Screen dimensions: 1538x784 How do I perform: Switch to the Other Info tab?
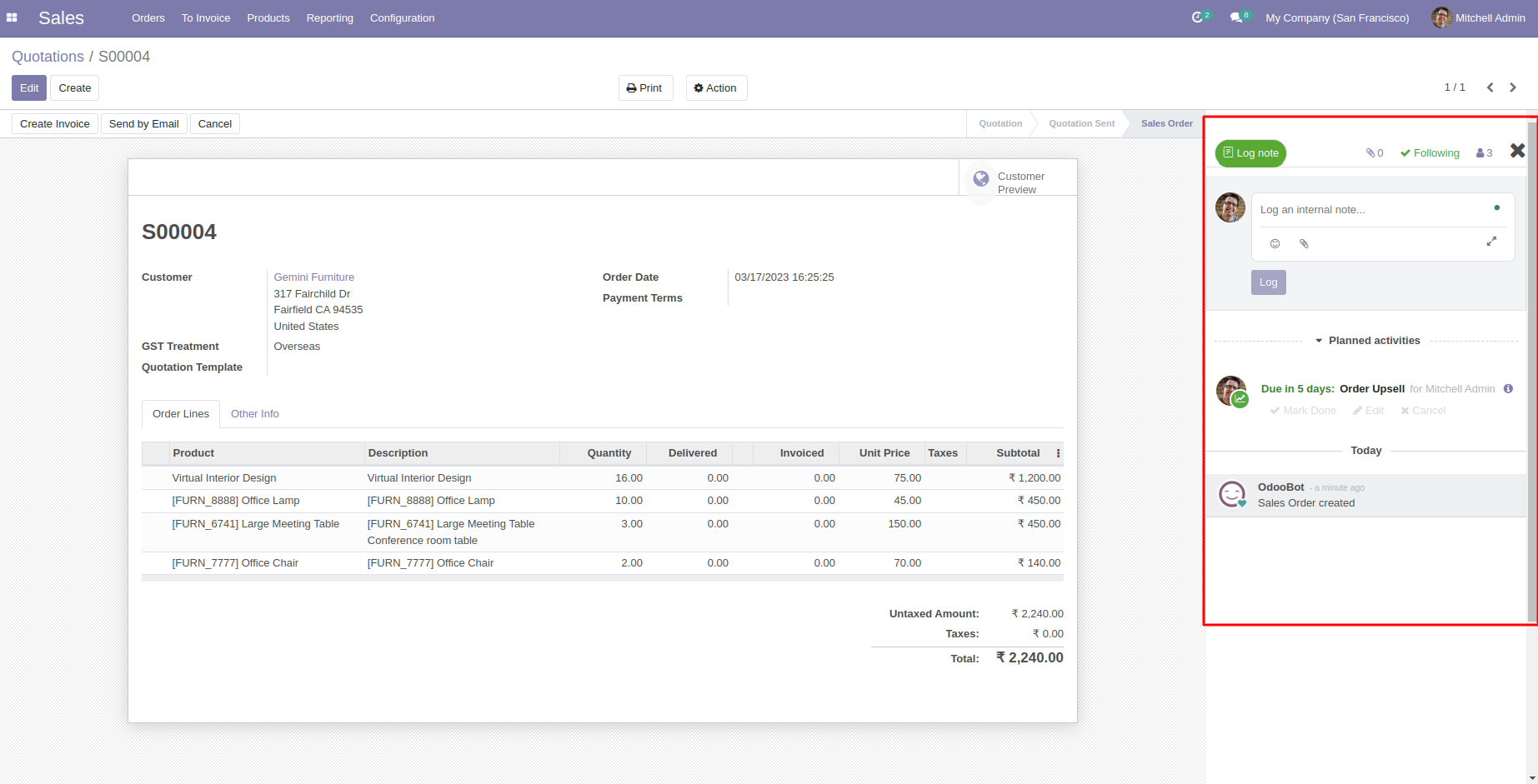(254, 414)
